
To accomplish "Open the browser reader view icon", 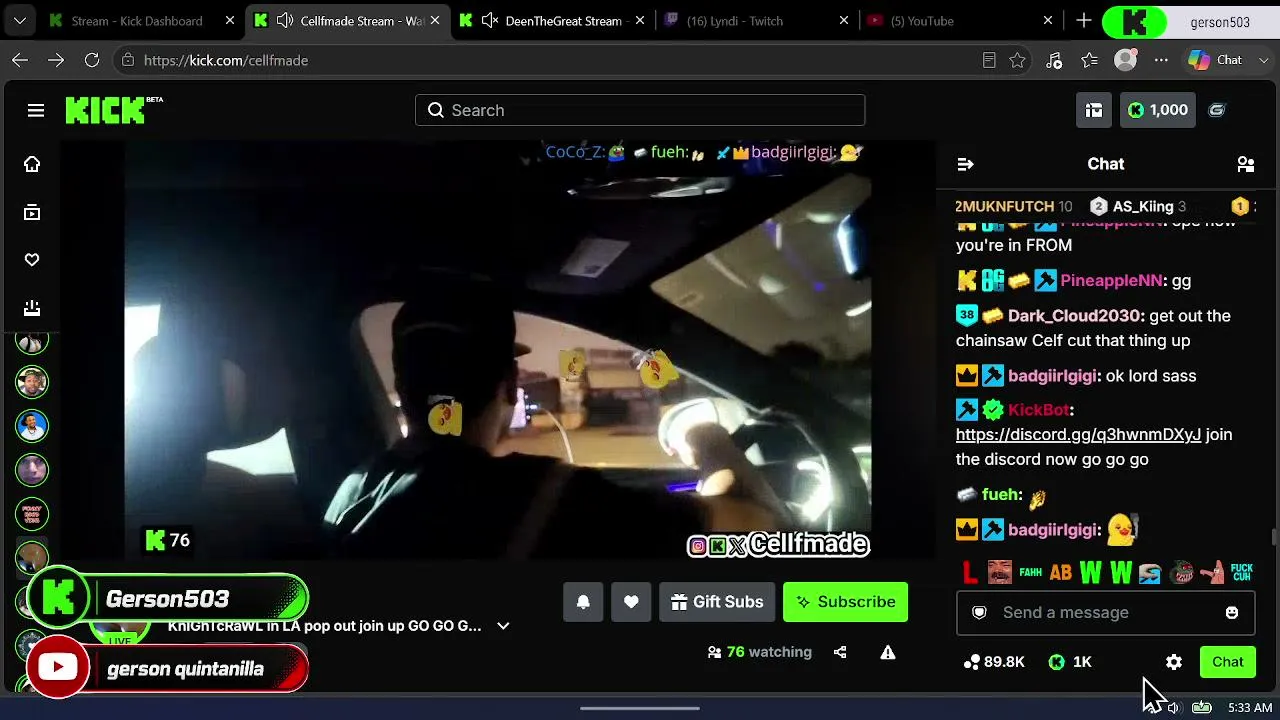I will (989, 60).
